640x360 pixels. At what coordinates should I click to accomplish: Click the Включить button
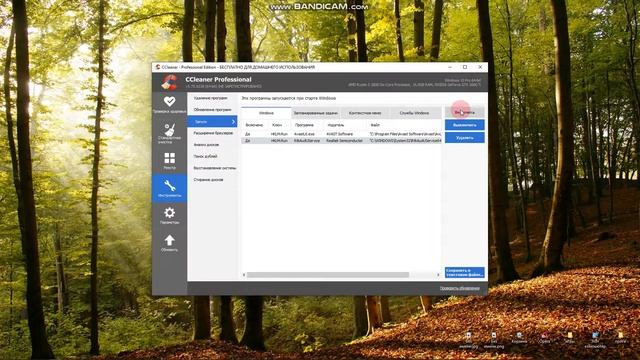coord(464,112)
